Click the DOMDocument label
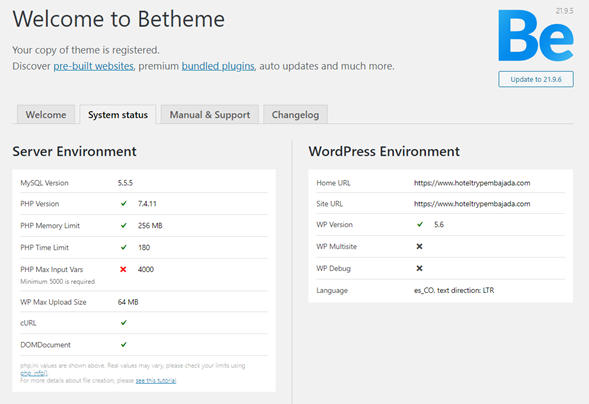Image resolution: width=589 pixels, height=404 pixels. 45,345
